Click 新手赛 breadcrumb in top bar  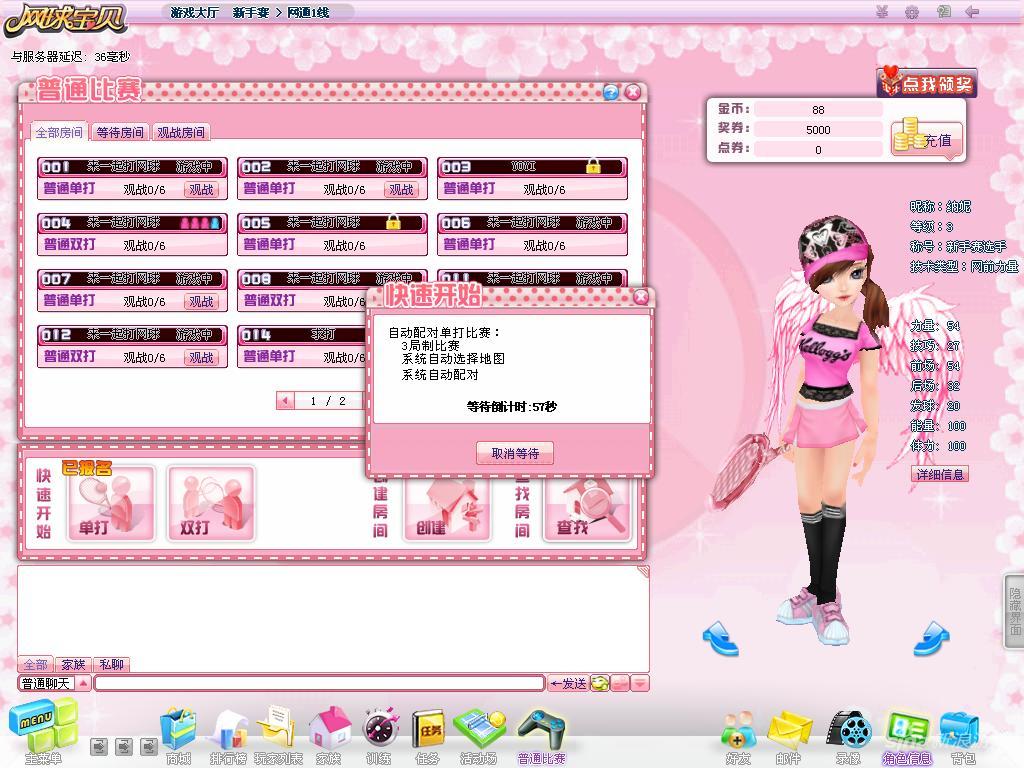pos(251,12)
